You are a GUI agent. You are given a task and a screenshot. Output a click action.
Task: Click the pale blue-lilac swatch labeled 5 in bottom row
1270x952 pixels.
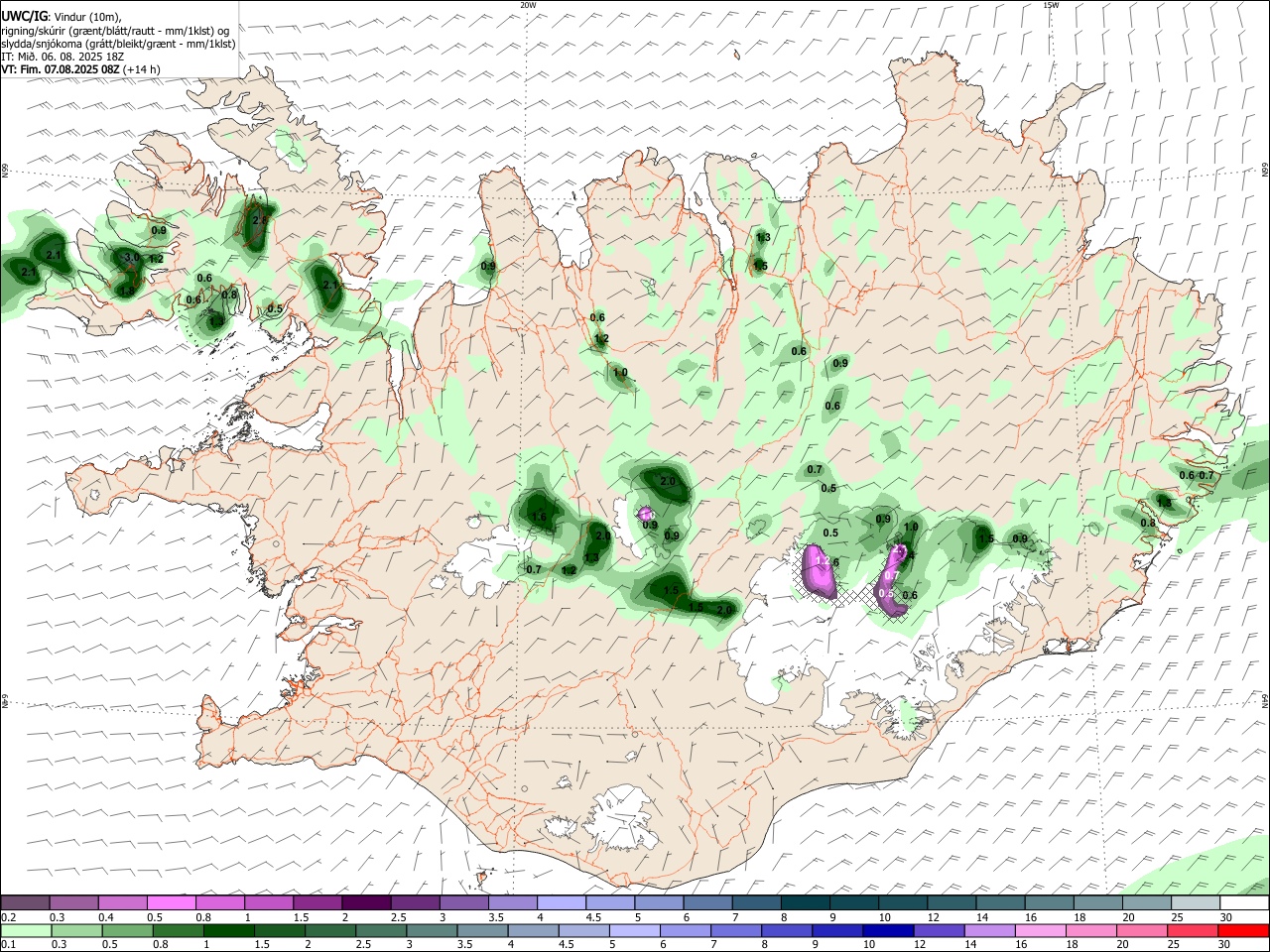click(x=634, y=931)
